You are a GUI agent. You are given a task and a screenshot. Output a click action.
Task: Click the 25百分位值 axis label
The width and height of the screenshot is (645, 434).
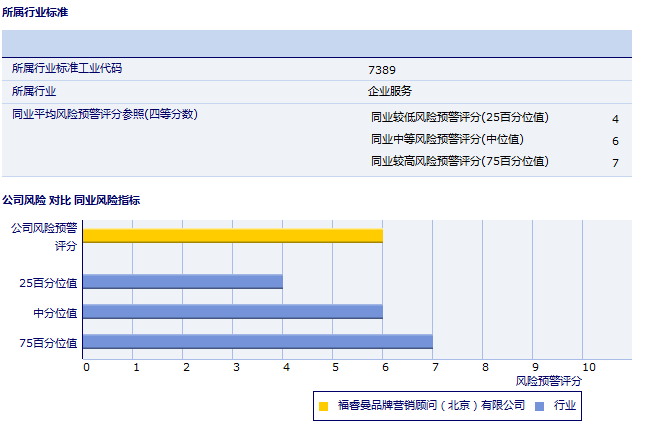click(48, 283)
